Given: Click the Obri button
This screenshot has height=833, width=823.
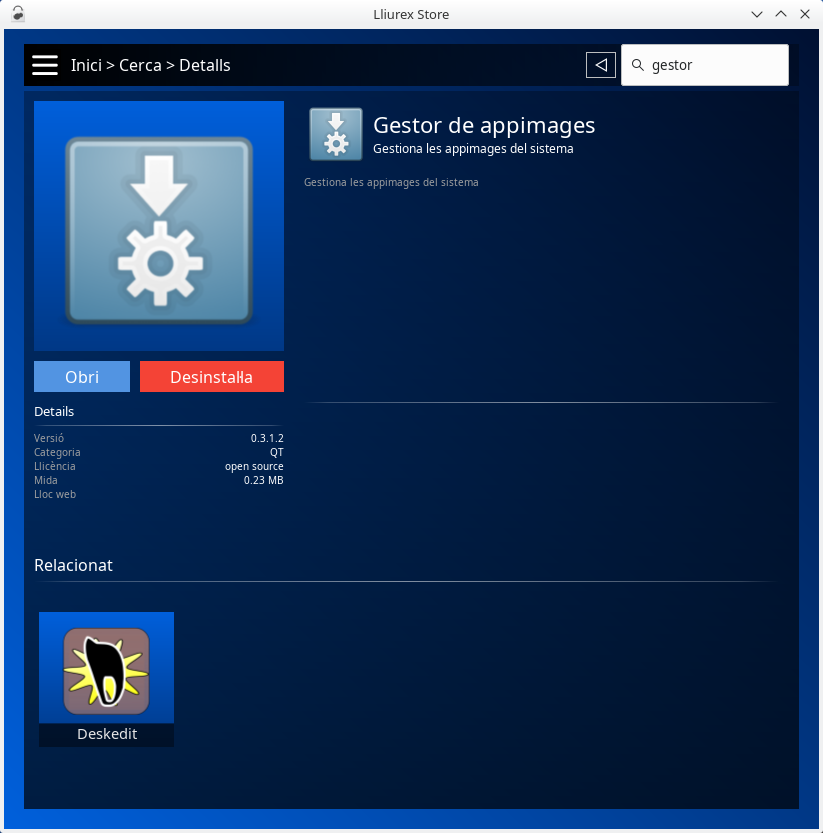Looking at the screenshot, I should tap(82, 377).
